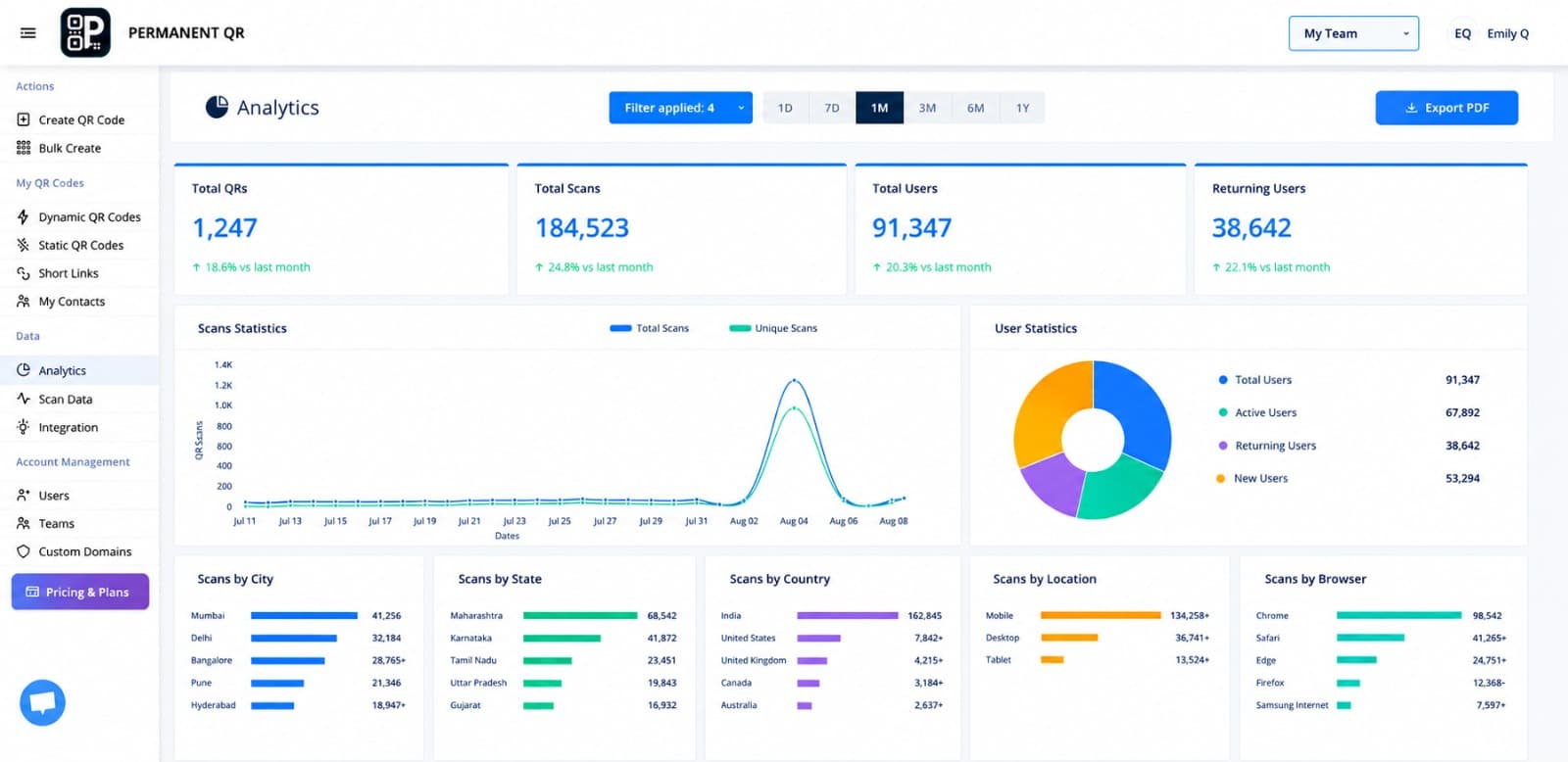Open the Pricing & Plans button
Viewport: 1568px width, 762px height.
point(80,592)
